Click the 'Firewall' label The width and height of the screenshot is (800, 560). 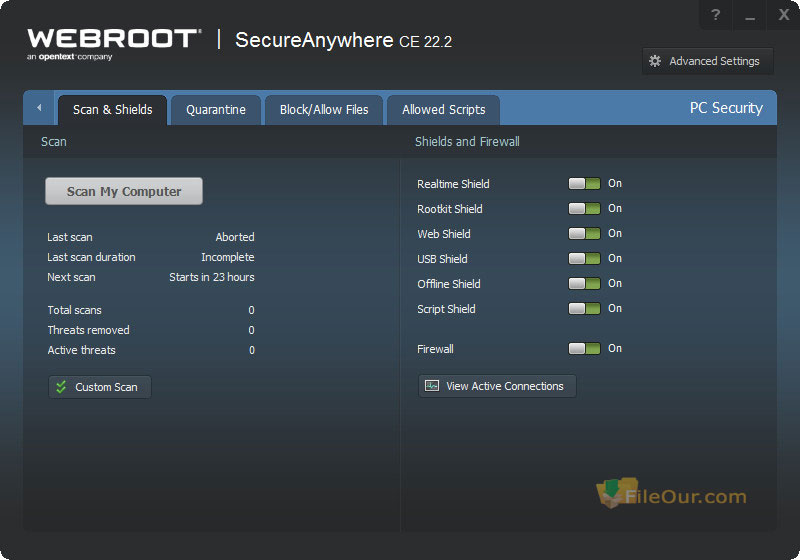pos(435,349)
